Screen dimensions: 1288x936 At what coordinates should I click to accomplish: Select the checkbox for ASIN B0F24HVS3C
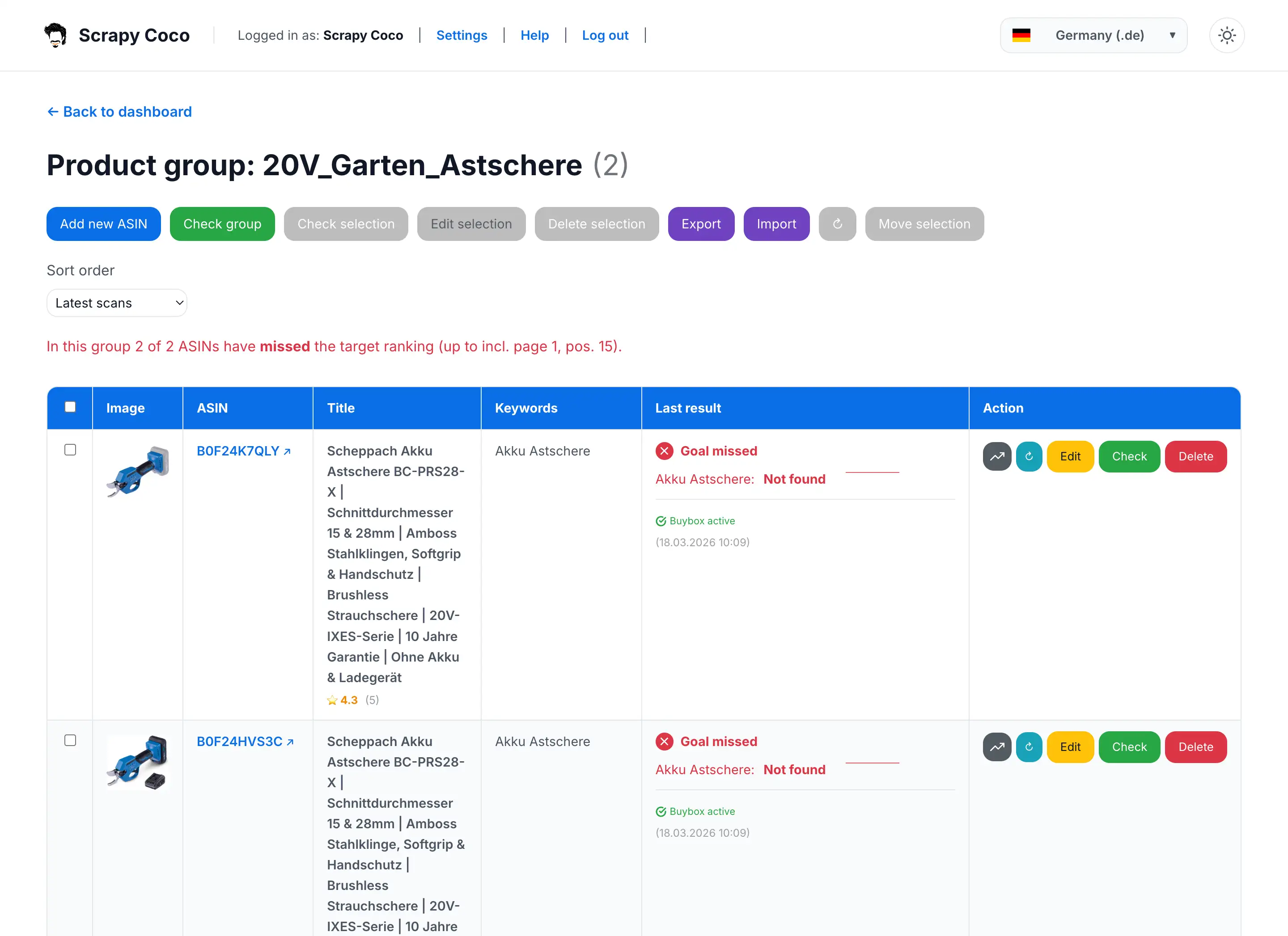click(x=70, y=741)
